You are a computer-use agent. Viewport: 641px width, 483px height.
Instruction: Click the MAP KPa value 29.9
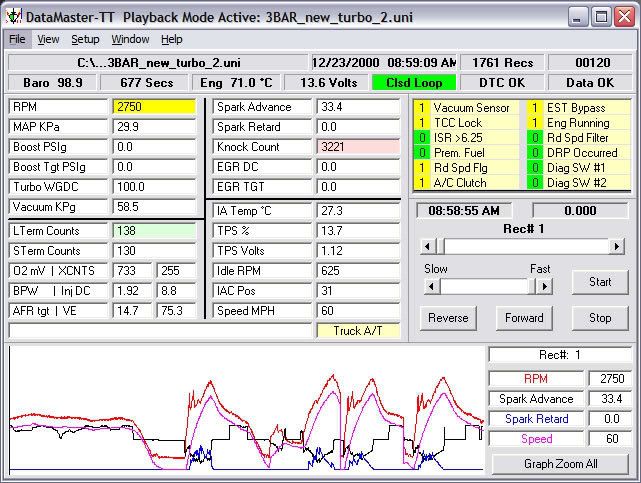click(154, 127)
